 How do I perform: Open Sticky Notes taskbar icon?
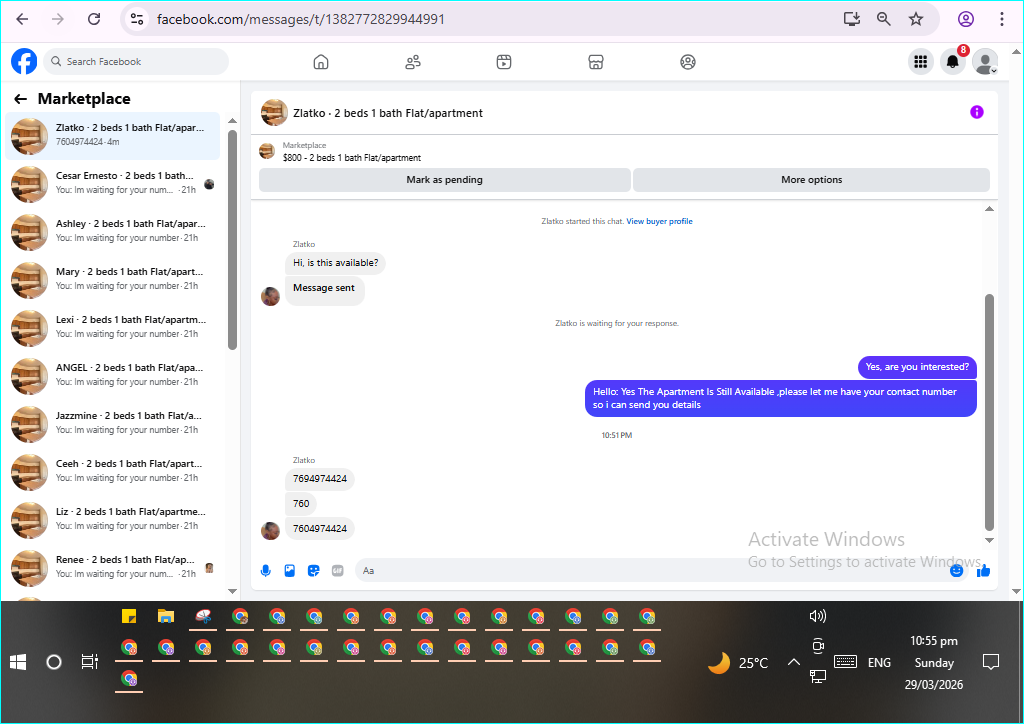(129, 616)
